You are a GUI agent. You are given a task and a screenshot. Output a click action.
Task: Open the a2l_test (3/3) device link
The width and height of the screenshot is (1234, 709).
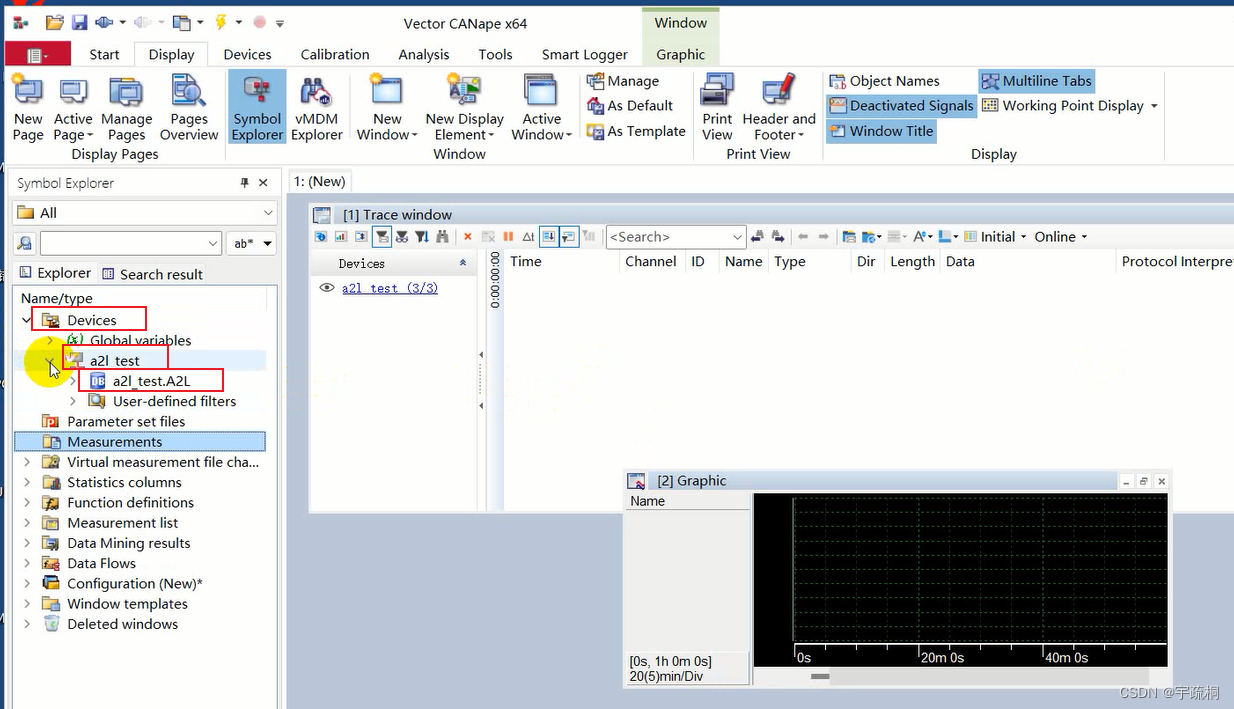[390, 288]
